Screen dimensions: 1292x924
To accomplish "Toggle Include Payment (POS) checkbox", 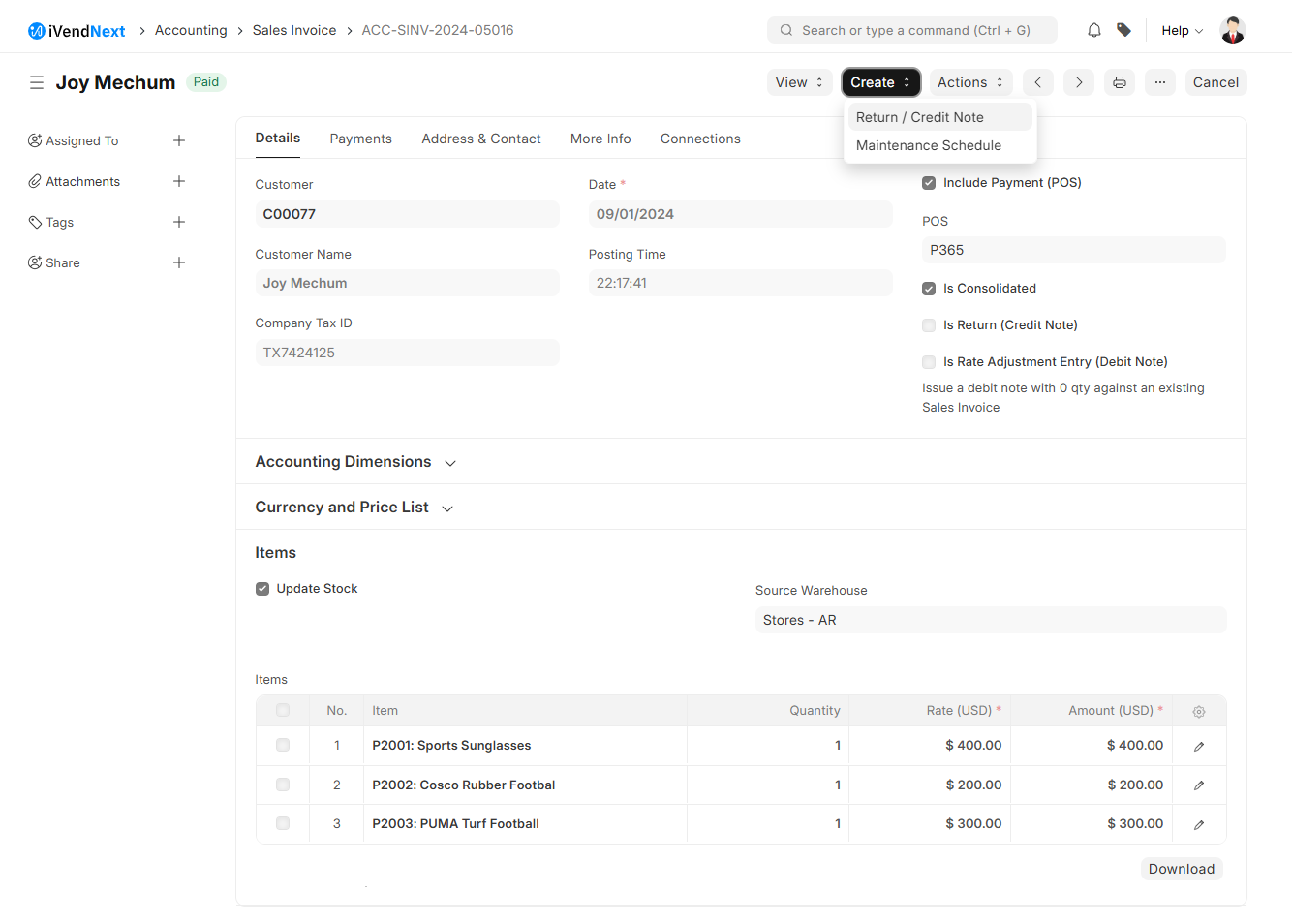I will [x=929, y=182].
